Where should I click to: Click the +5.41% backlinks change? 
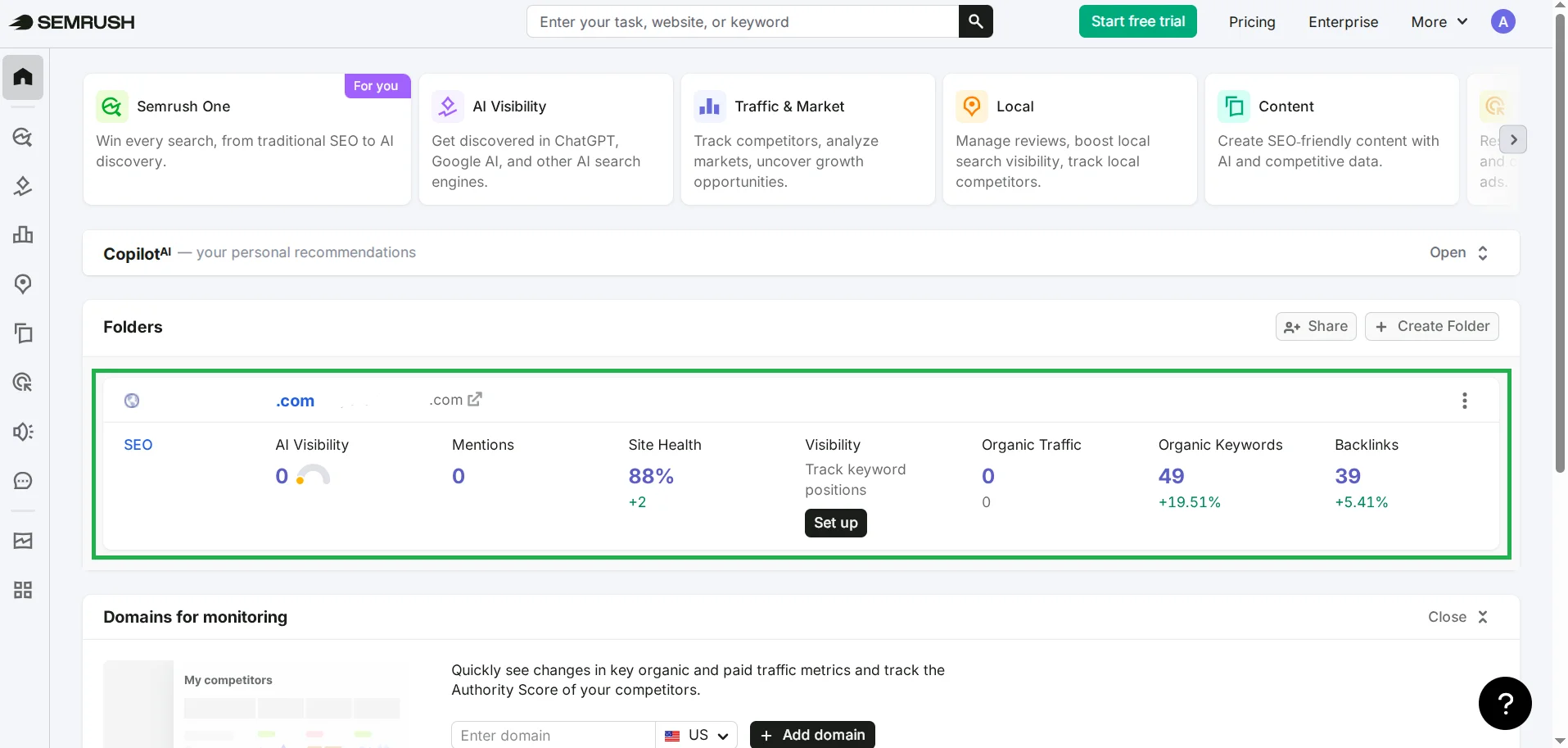point(1362,502)
